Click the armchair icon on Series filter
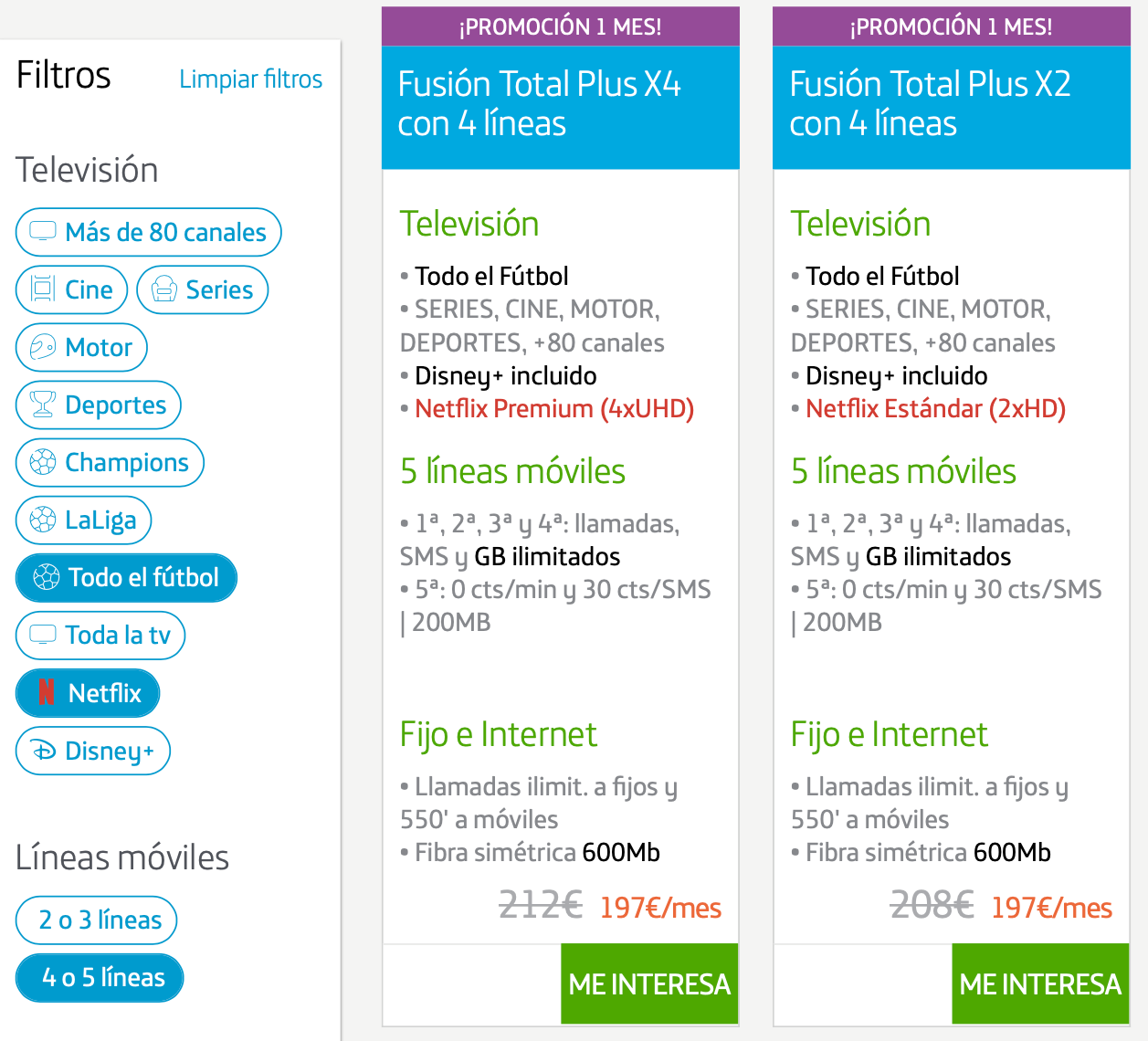This screenshot has width=1148, height=1041. point(164,289)
